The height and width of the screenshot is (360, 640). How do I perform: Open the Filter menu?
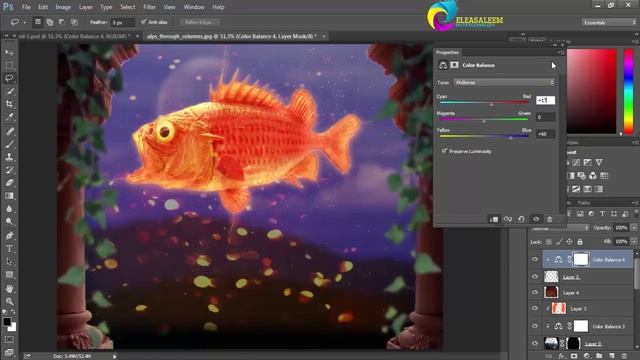pyautogui.click(x=149, y=7)
